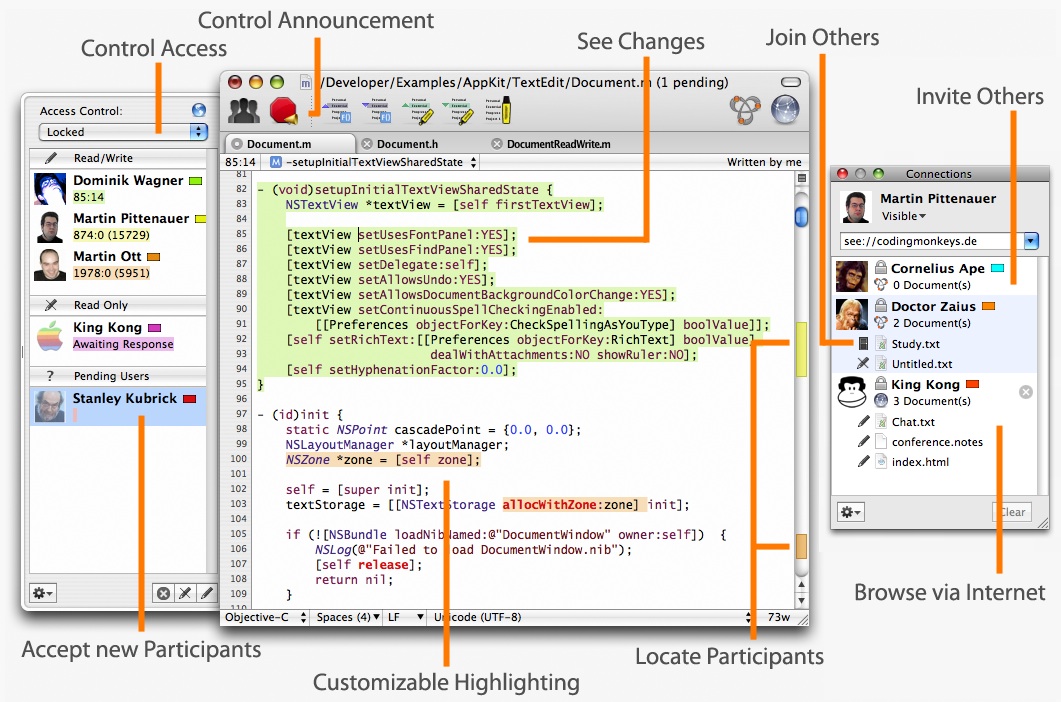Open the Spaces (4) tab setting dropdown
The width and height of the screenshot is (1061, 702).
coord(348,617)
